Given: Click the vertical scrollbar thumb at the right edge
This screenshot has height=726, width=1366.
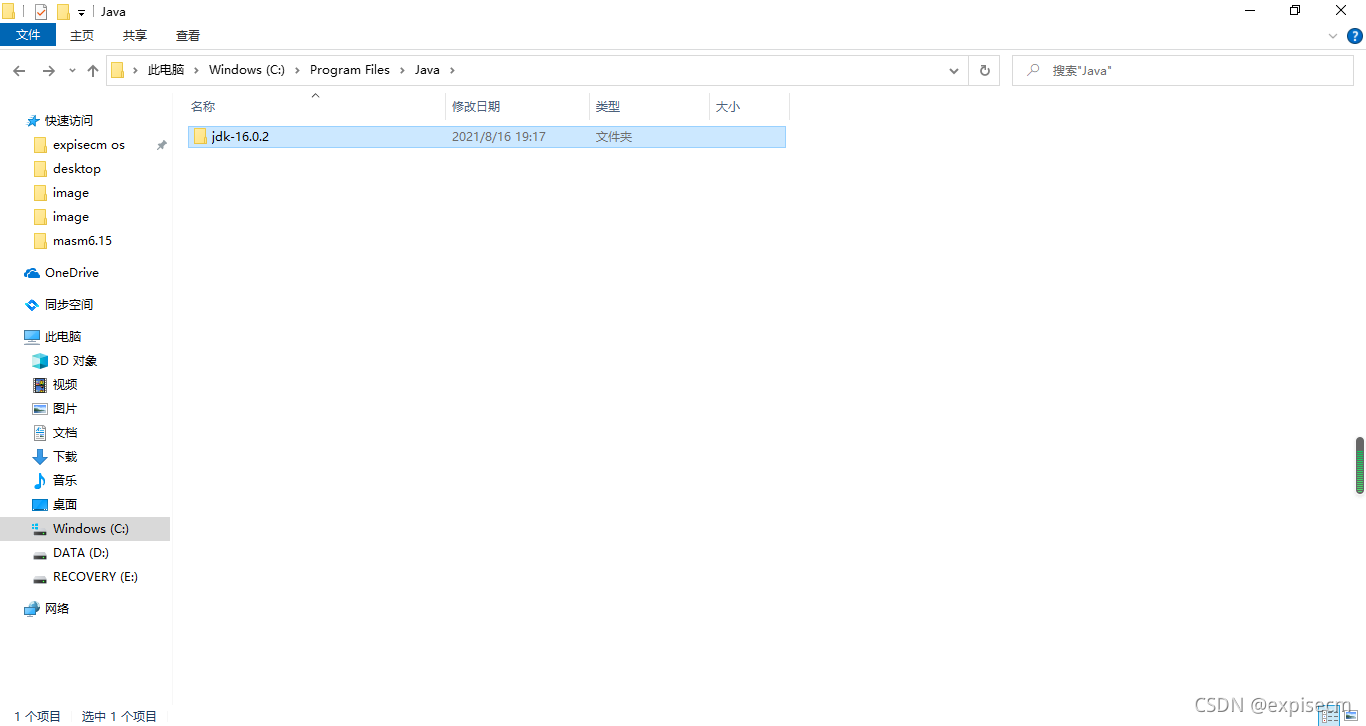Looking at the screenshot, I should (1359, 465).
